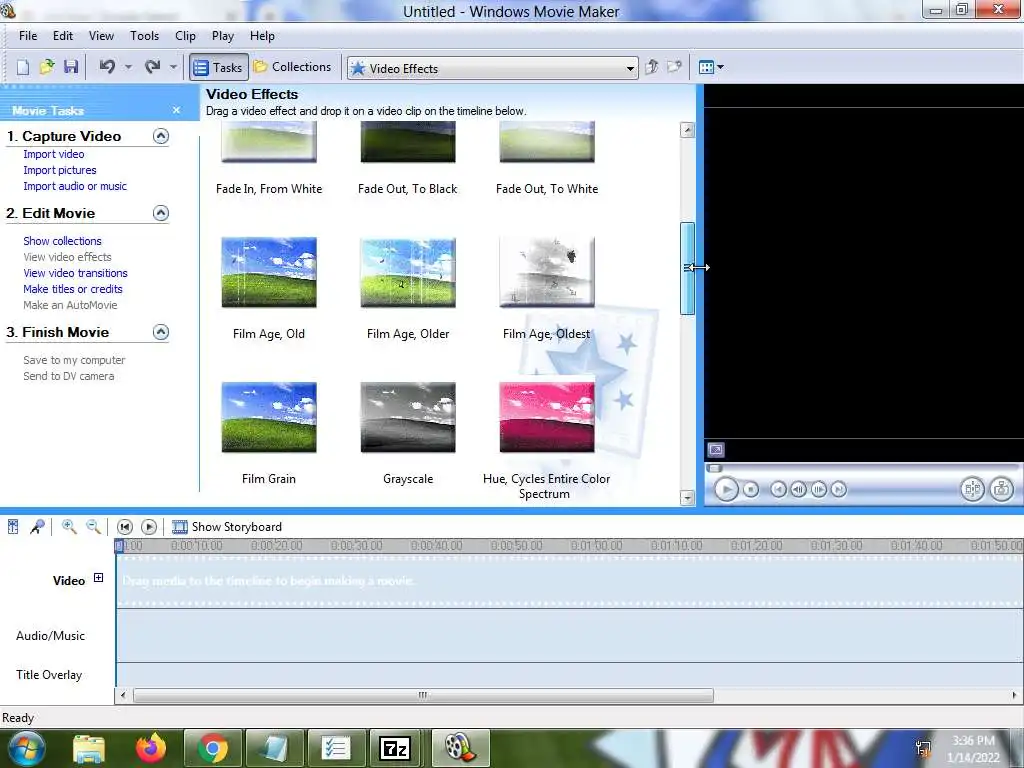The image size is (1024, 768).
Task: Click Import audio or music link
Action: pyautogui.click(x=74, y=186)
